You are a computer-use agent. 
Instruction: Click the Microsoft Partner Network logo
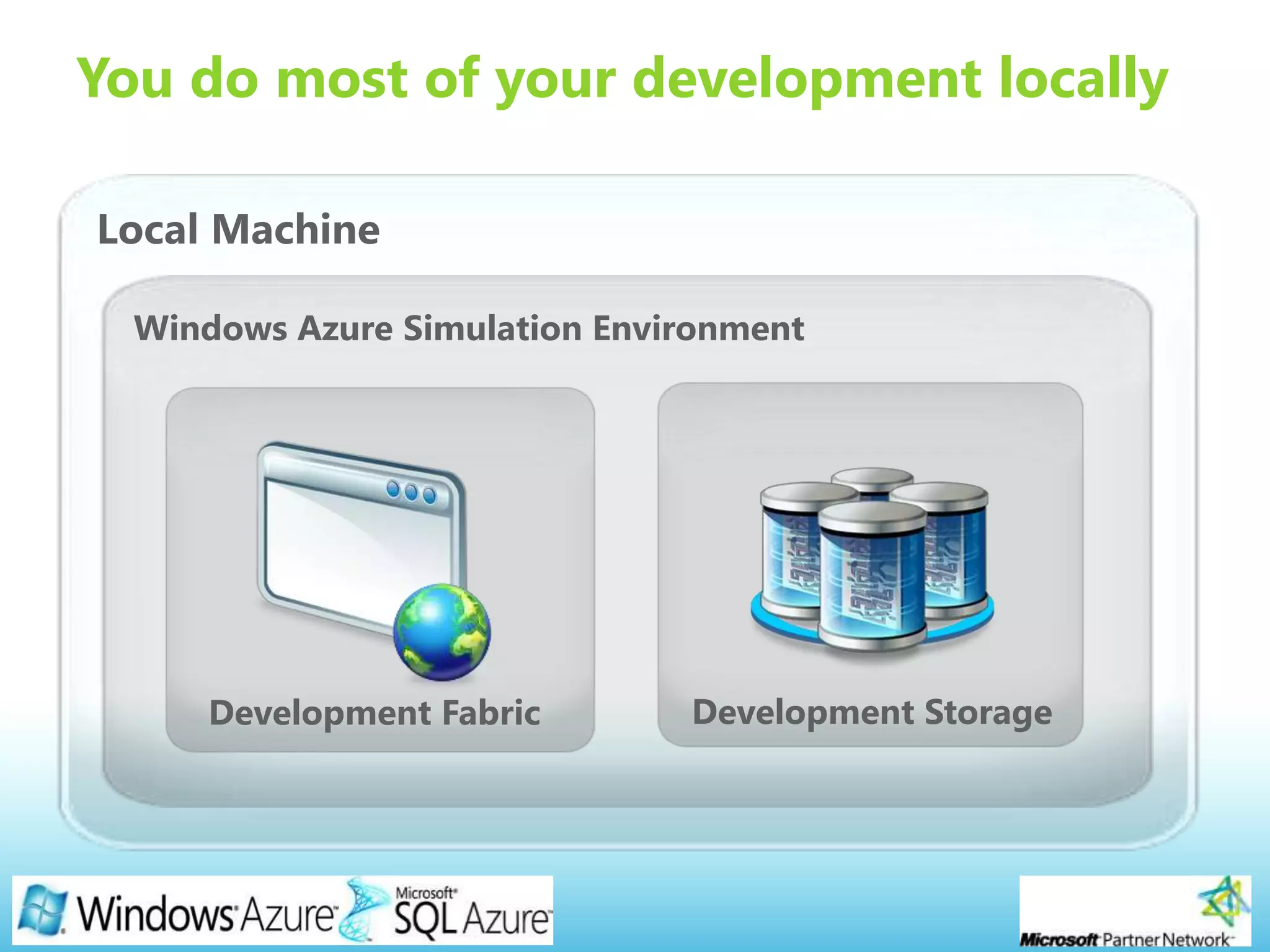[x=1135, y=910]
